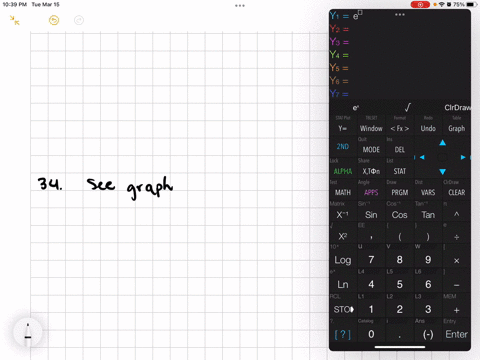Tap the X,T,Φ,n variable key
This screenshot has width=480, height=360.
371,171
